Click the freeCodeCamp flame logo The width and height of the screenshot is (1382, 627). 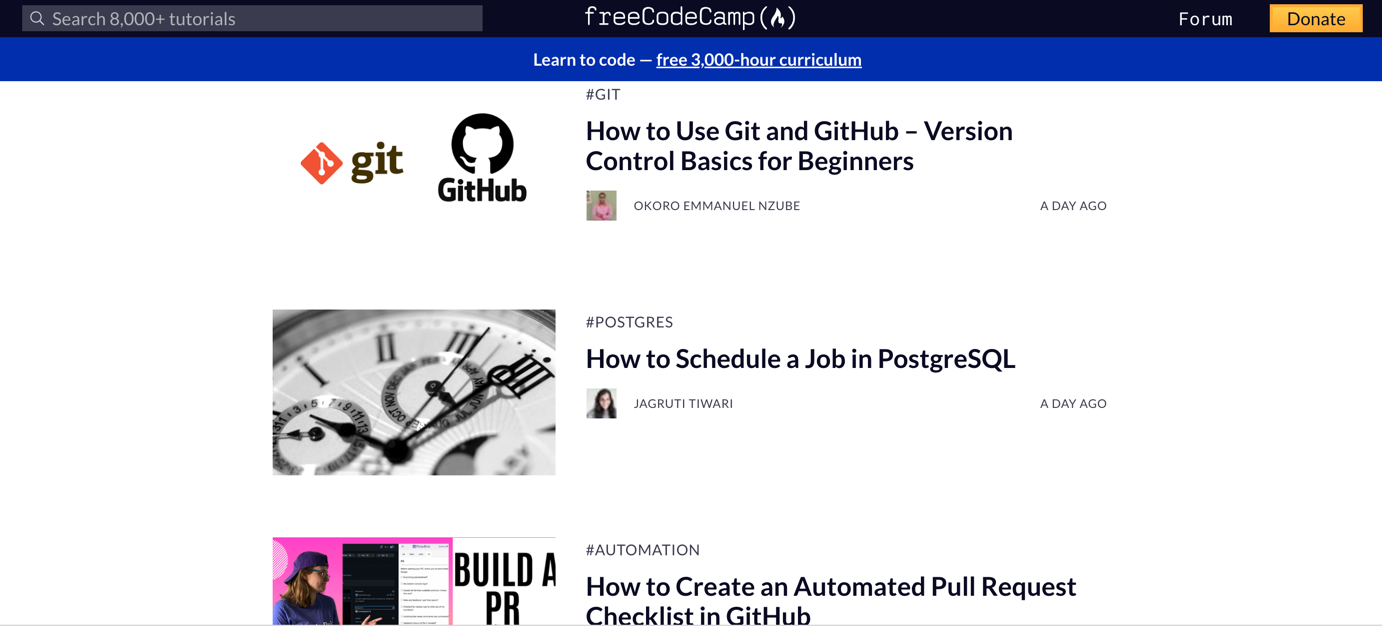click(x=778, y=18)
